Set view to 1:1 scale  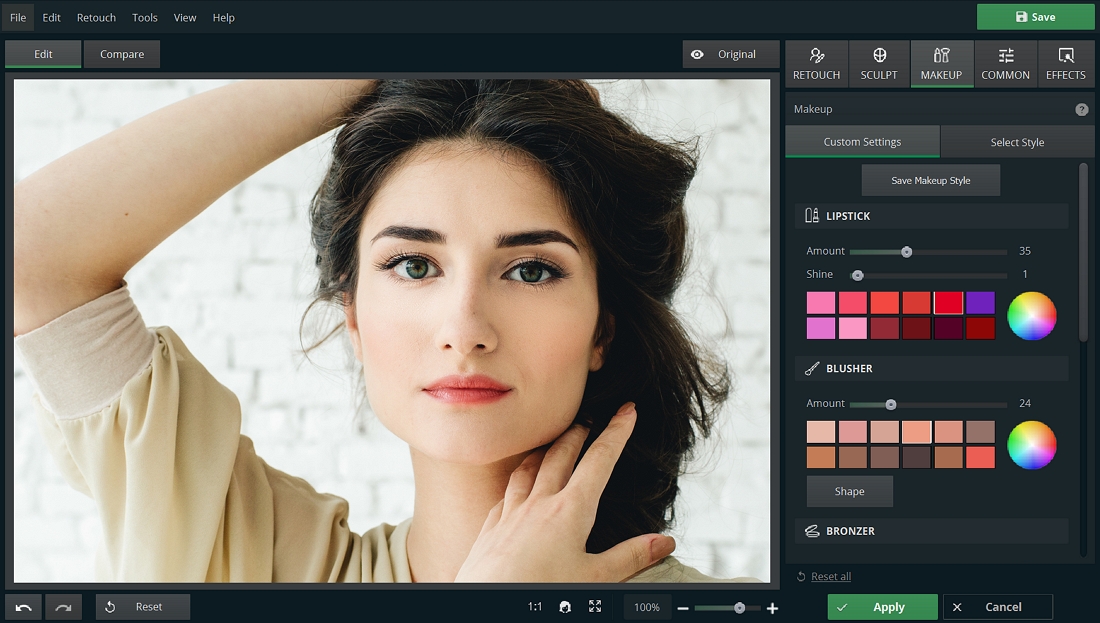[535, 607]
